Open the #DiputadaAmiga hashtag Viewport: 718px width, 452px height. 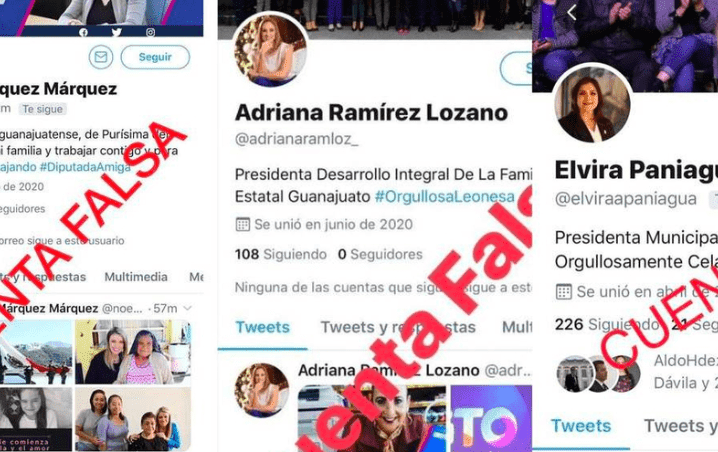coord(85,167)
